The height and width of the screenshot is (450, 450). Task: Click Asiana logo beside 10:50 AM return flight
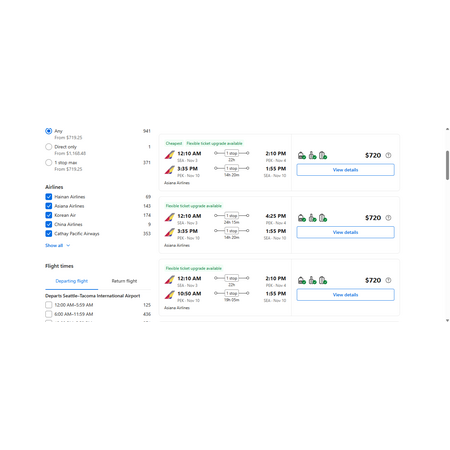tap(170, 295)
